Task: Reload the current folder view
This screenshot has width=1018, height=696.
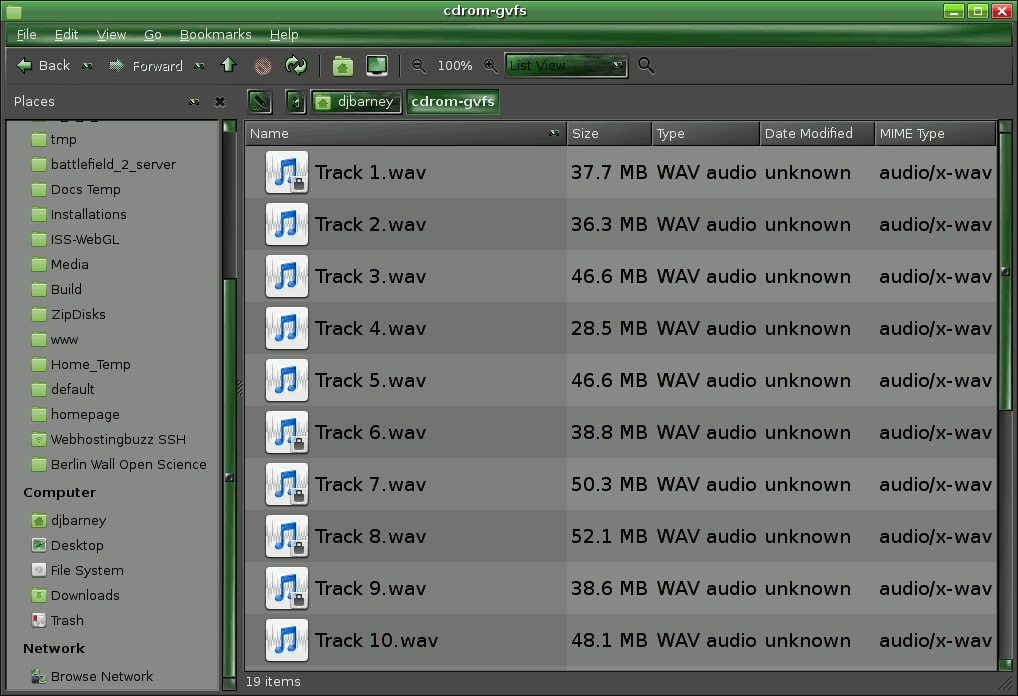Action: coord(295,66)
